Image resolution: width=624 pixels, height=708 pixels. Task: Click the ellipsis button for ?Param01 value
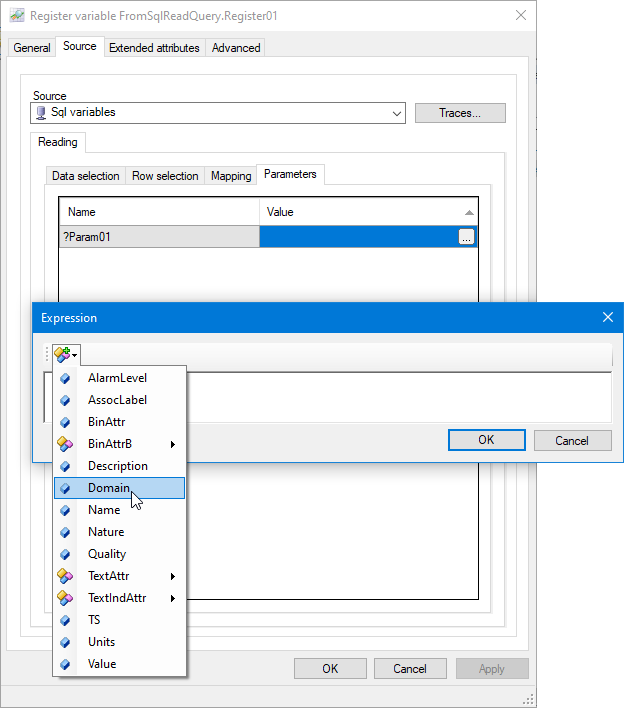466,237
